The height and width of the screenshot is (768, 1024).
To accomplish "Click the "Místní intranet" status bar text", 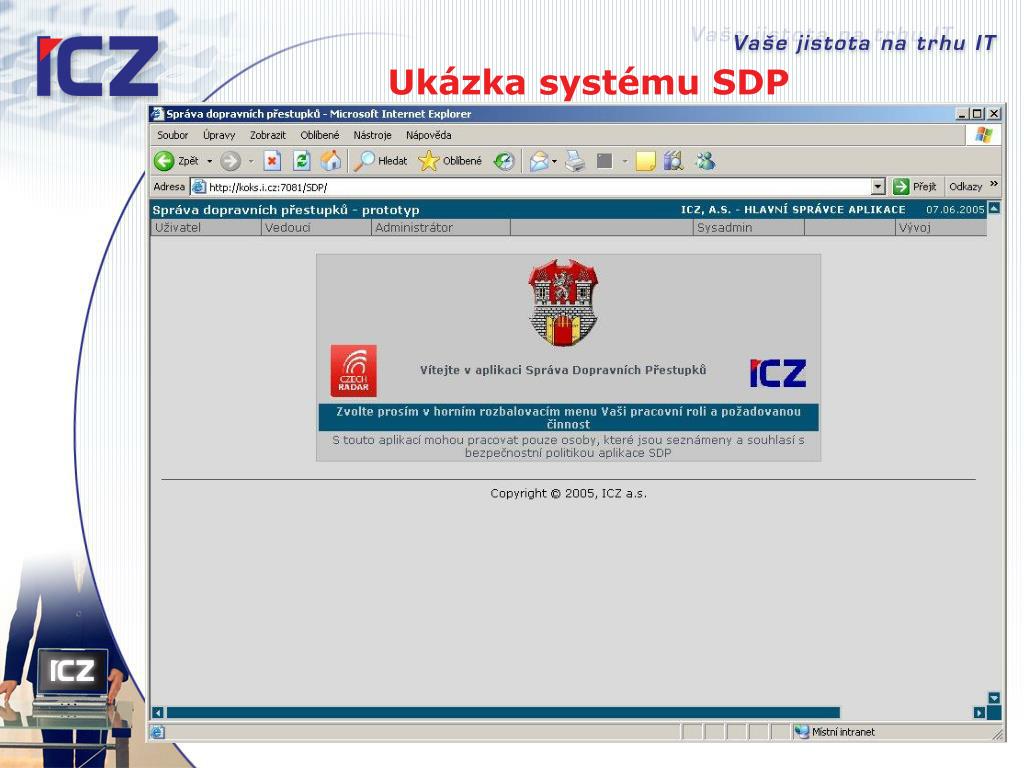I will pyautogui.click(x=843, y=732).
